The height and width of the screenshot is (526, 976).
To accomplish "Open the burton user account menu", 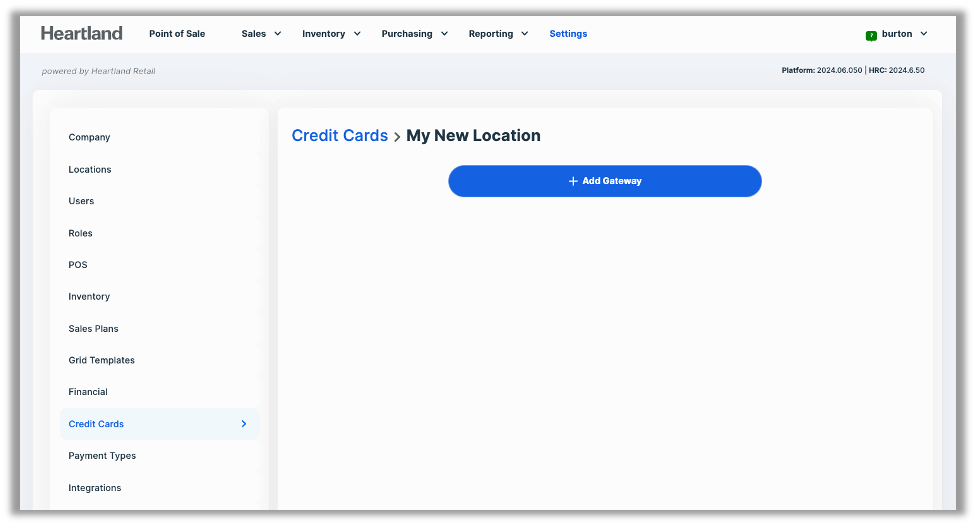I will click(903, 34).
